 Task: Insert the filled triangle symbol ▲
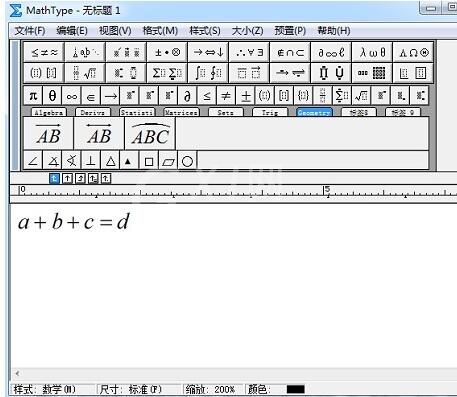(129, 161)
